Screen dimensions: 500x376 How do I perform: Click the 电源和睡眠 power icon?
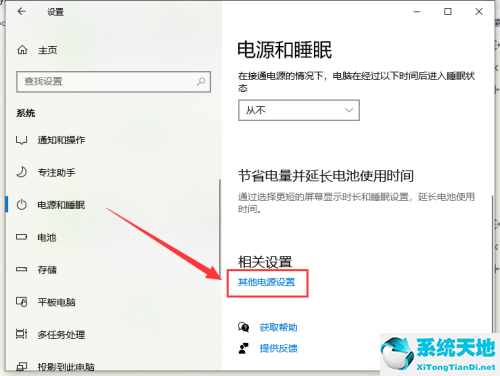[22, 205]
